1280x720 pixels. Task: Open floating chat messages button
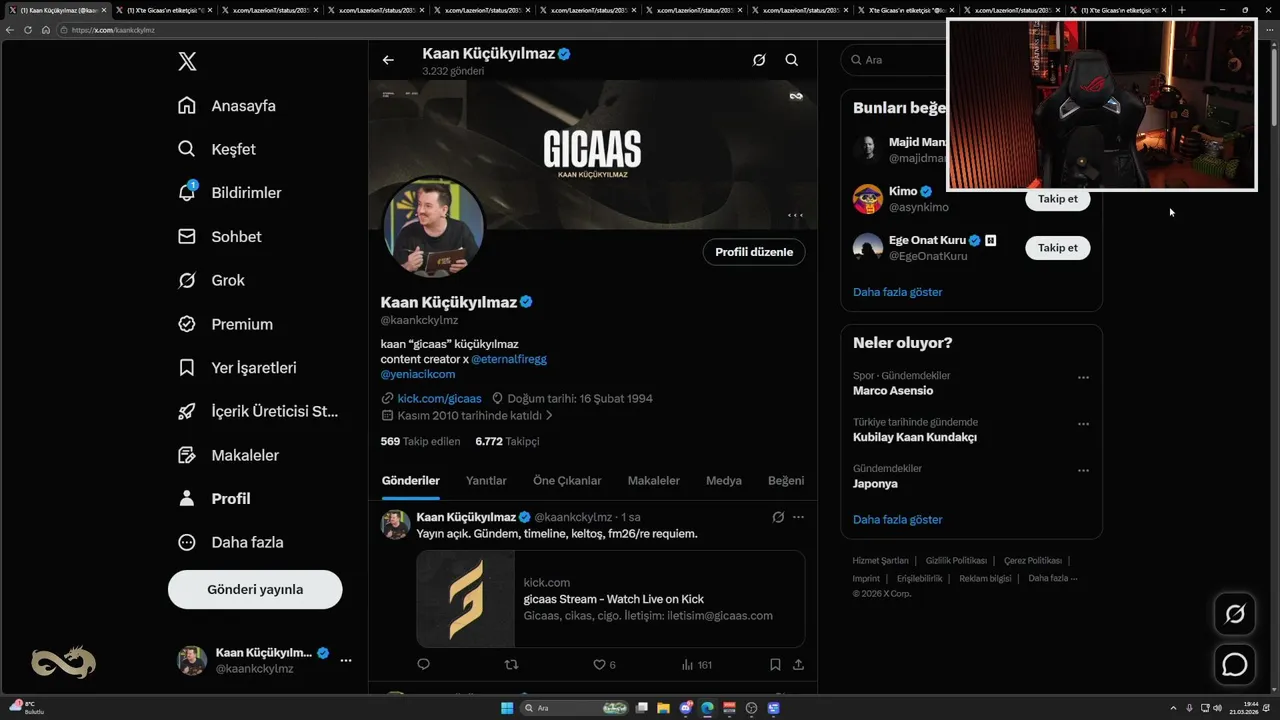tap(1235, 664)
